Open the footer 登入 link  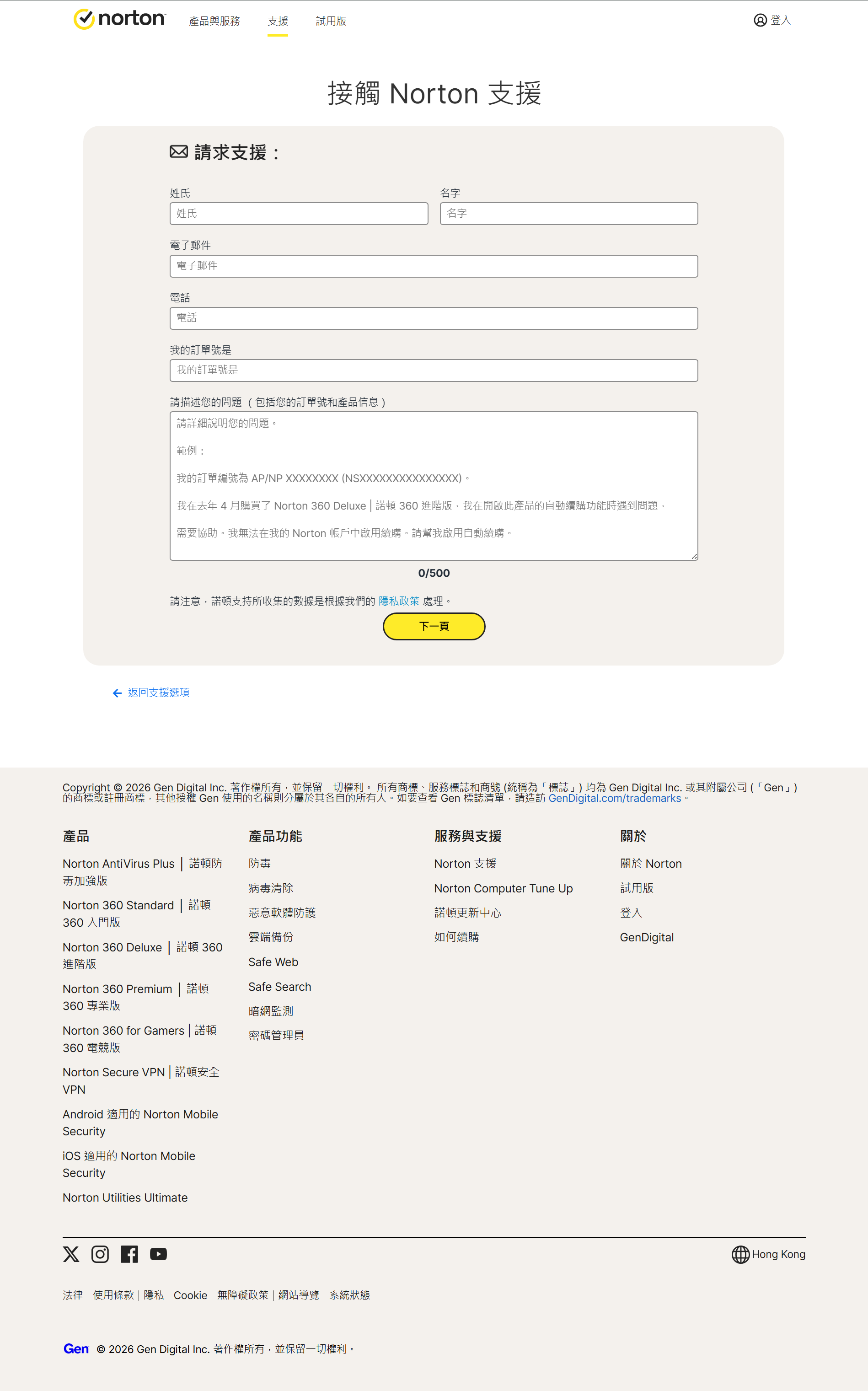pyautogui.click(x=631, y=913)
